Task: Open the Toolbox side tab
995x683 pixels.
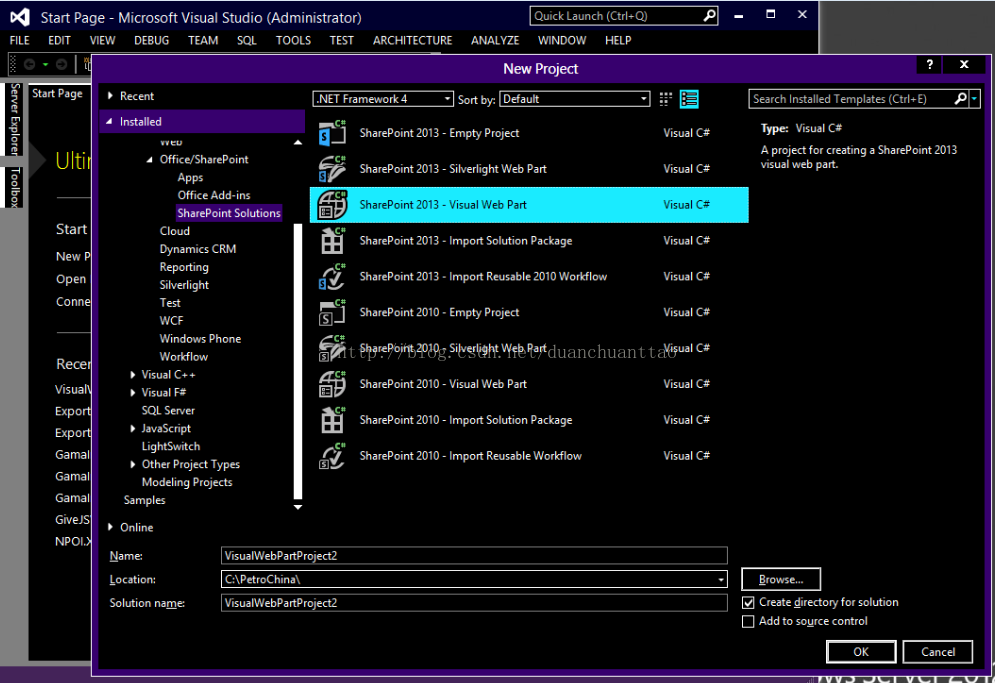Action: point(15,187)
